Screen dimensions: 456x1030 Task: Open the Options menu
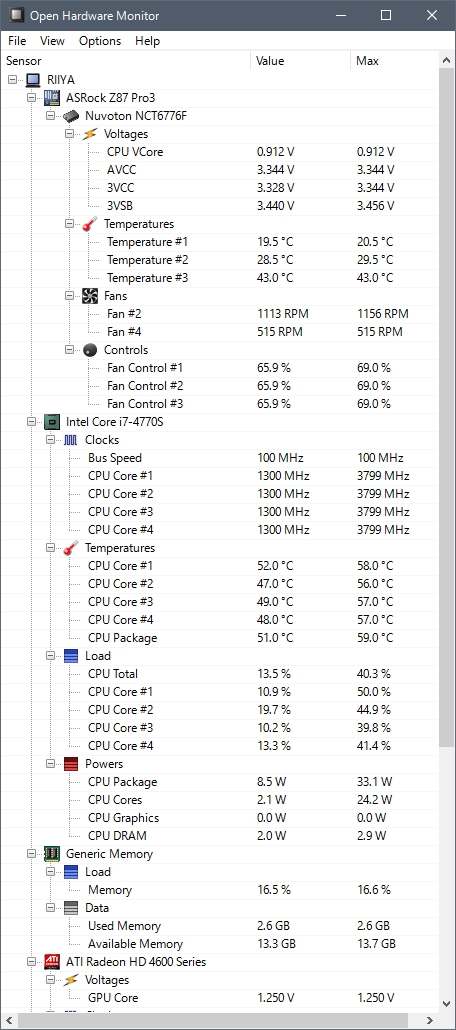(x=100, y=41)
